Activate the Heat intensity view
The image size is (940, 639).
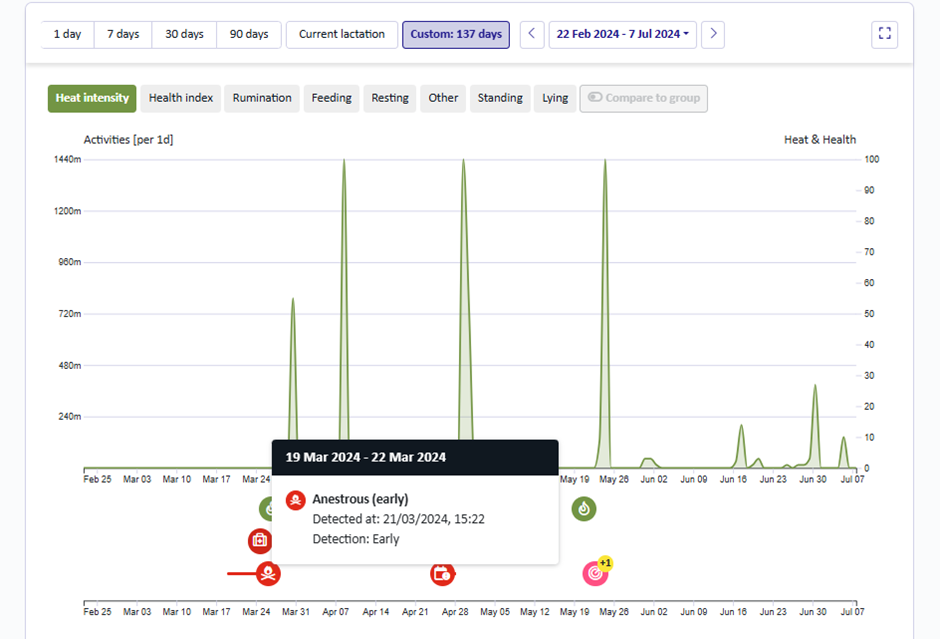91,98
